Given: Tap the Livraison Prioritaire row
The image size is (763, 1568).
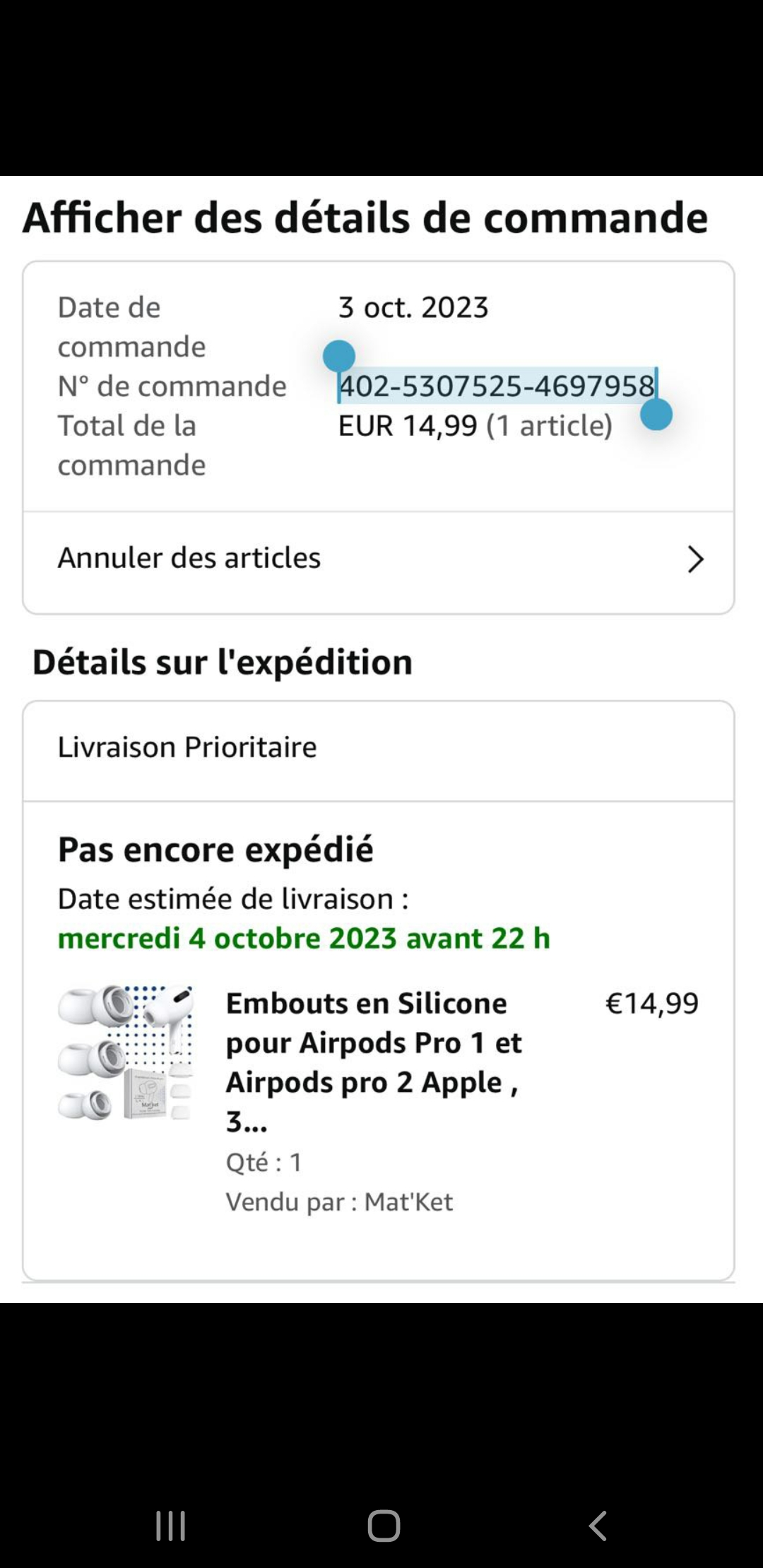Looking at the screenshot, I should [187, 747].
